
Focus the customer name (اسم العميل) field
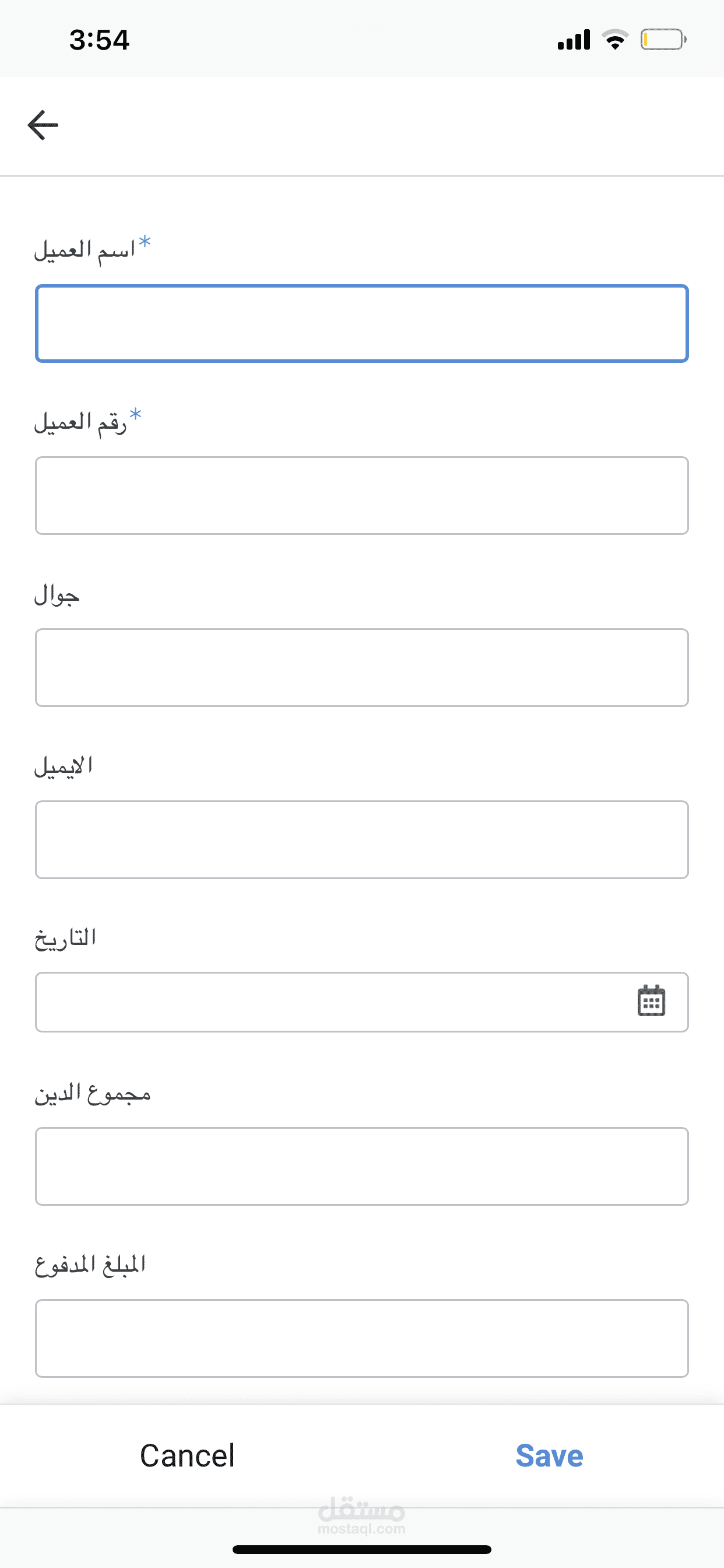(x=361, y=323)
